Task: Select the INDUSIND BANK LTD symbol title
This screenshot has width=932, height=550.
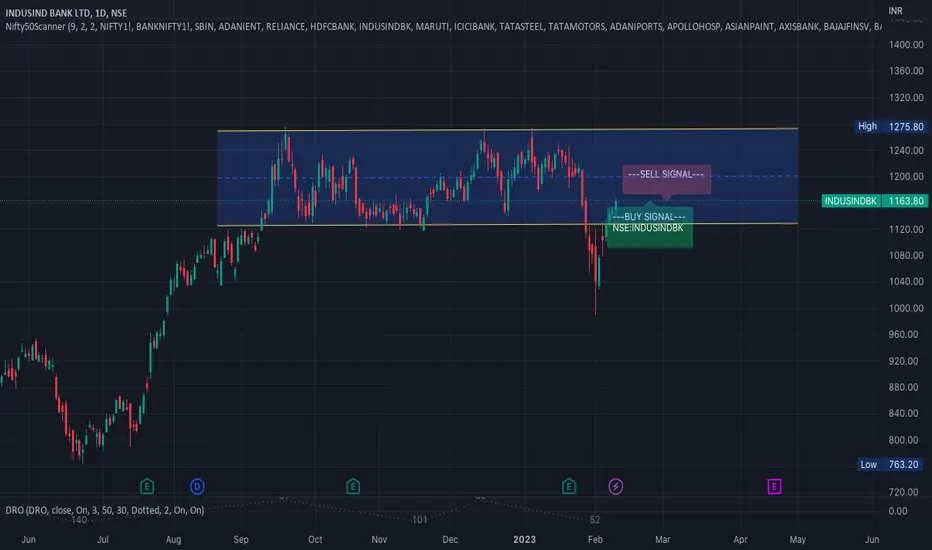Action: [x=66, y=12]
